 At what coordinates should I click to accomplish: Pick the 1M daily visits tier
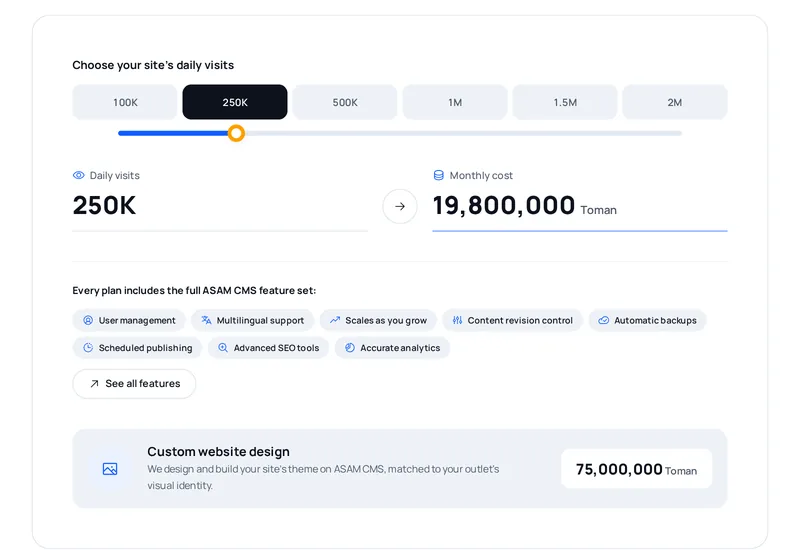[455, 102]
